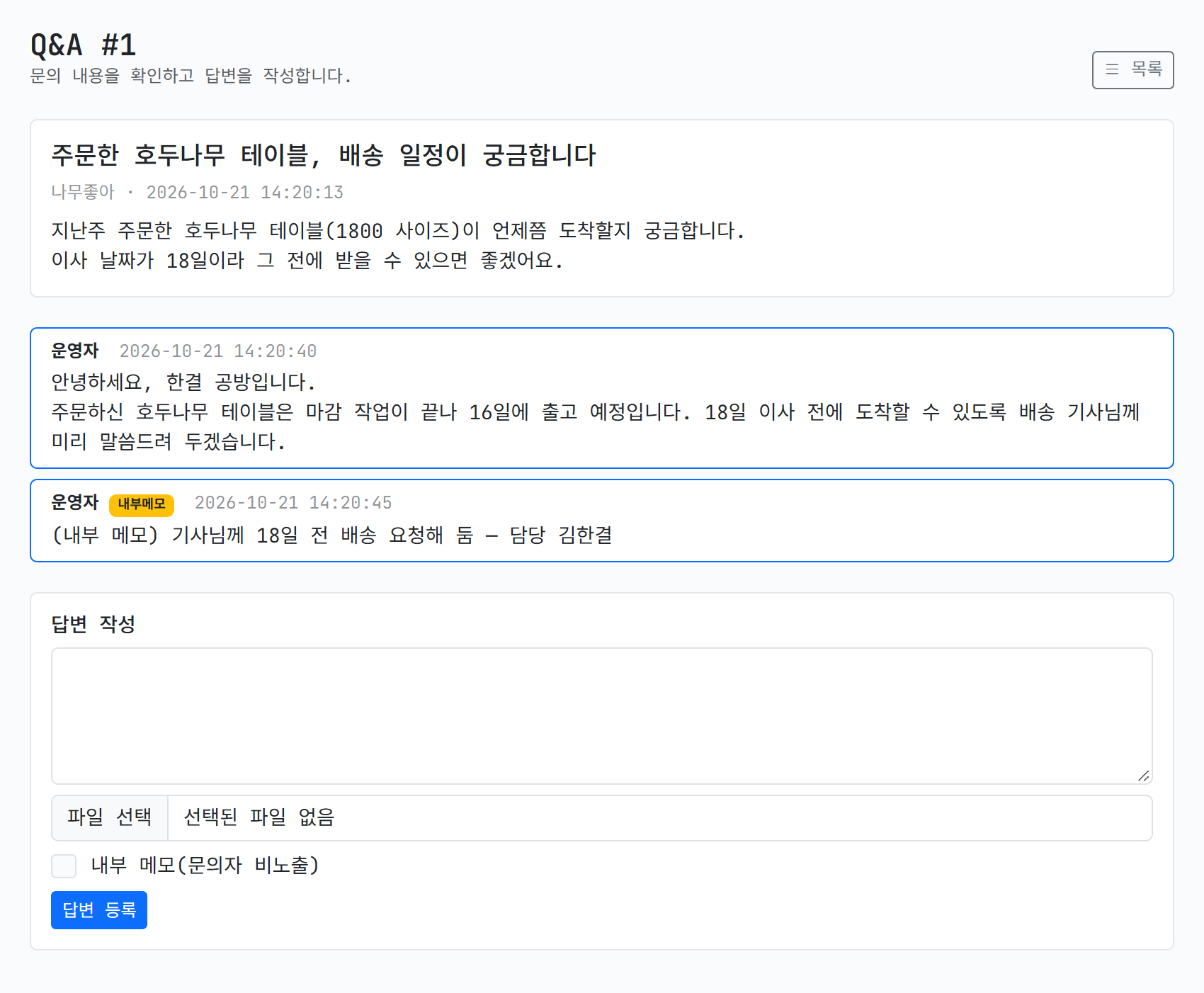Click the 답변 작성 section label
Viewport: 1204px width, 993px height.
point(93,624)
